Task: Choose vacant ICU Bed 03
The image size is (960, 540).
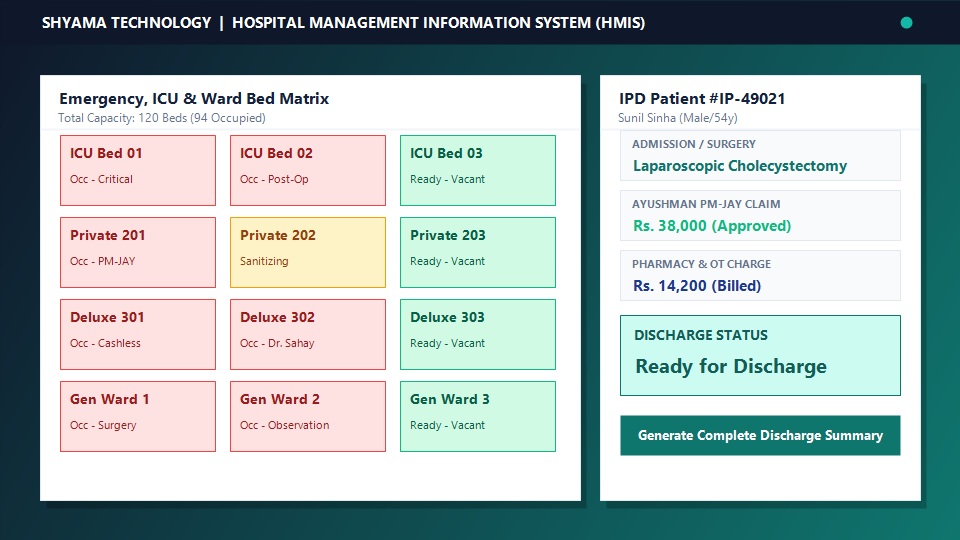Action: (478, 170)
